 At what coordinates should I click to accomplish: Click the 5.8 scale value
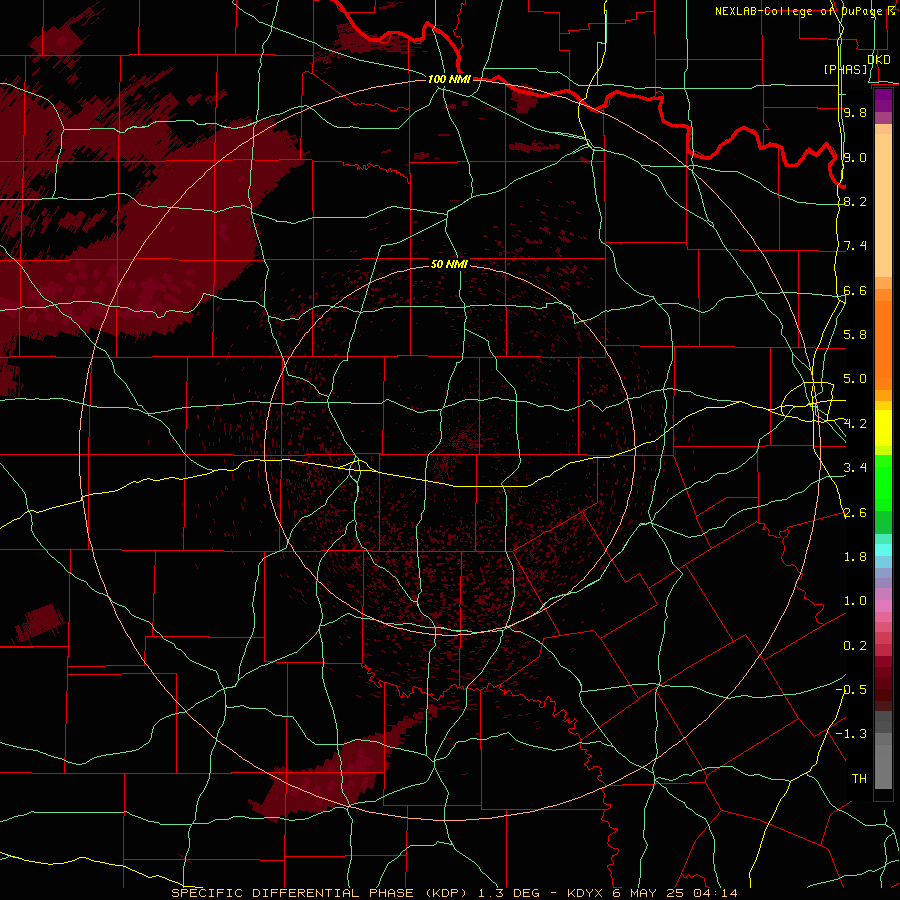[855, 335]
